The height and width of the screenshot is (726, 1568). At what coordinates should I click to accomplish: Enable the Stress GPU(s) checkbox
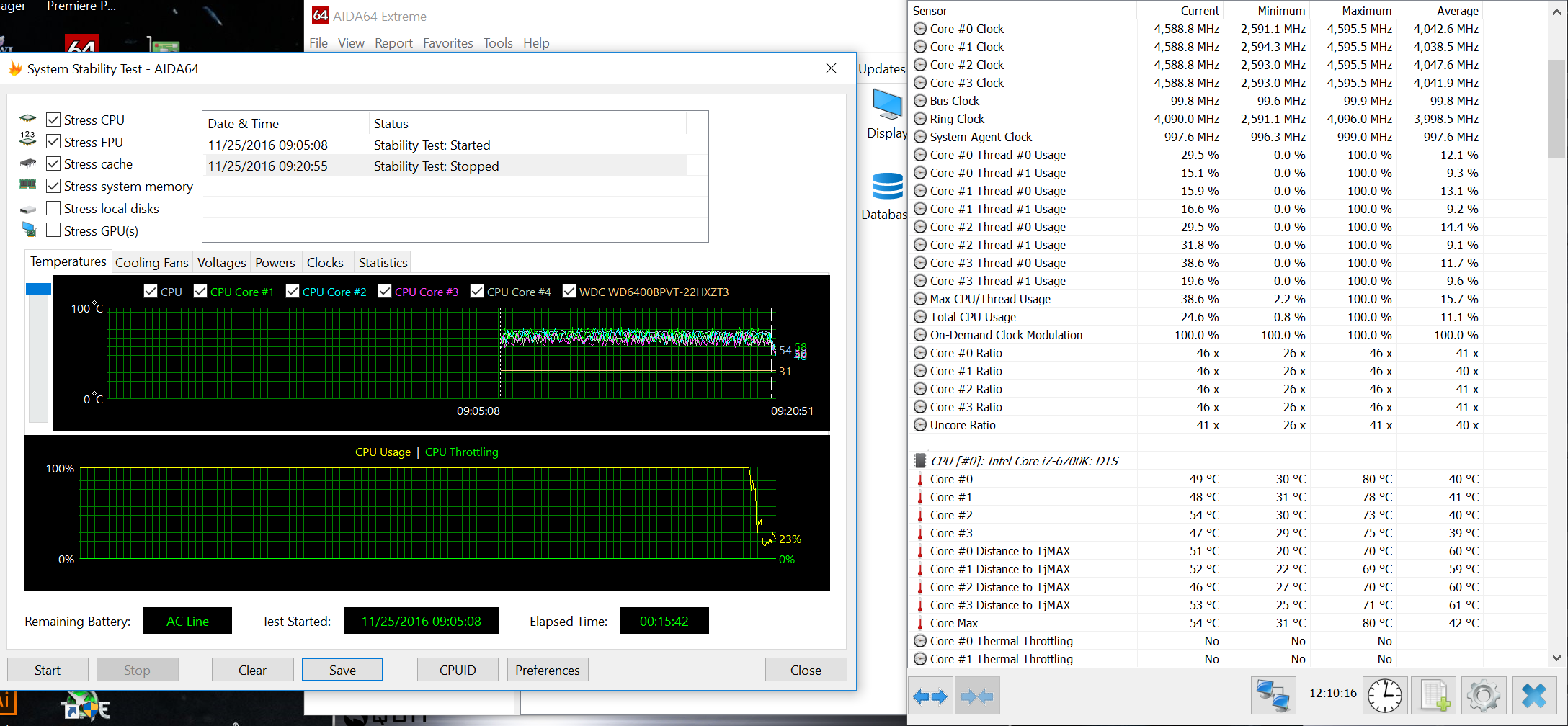point(53,230)
